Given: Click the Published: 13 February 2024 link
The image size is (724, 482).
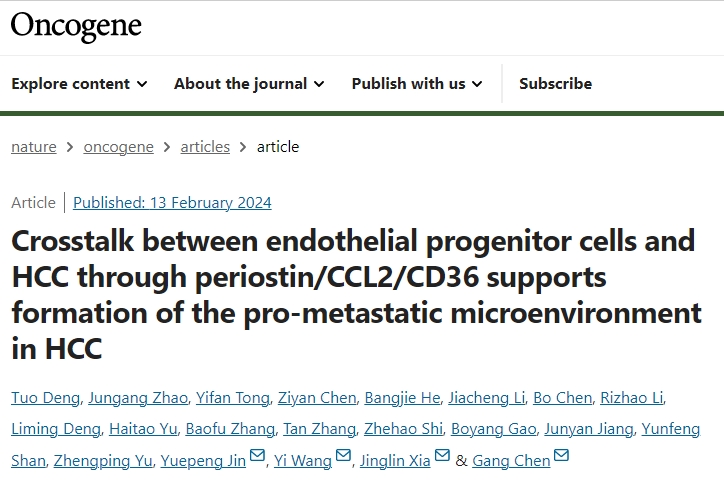Looking at the screenshot, I should tap(172, 203).
